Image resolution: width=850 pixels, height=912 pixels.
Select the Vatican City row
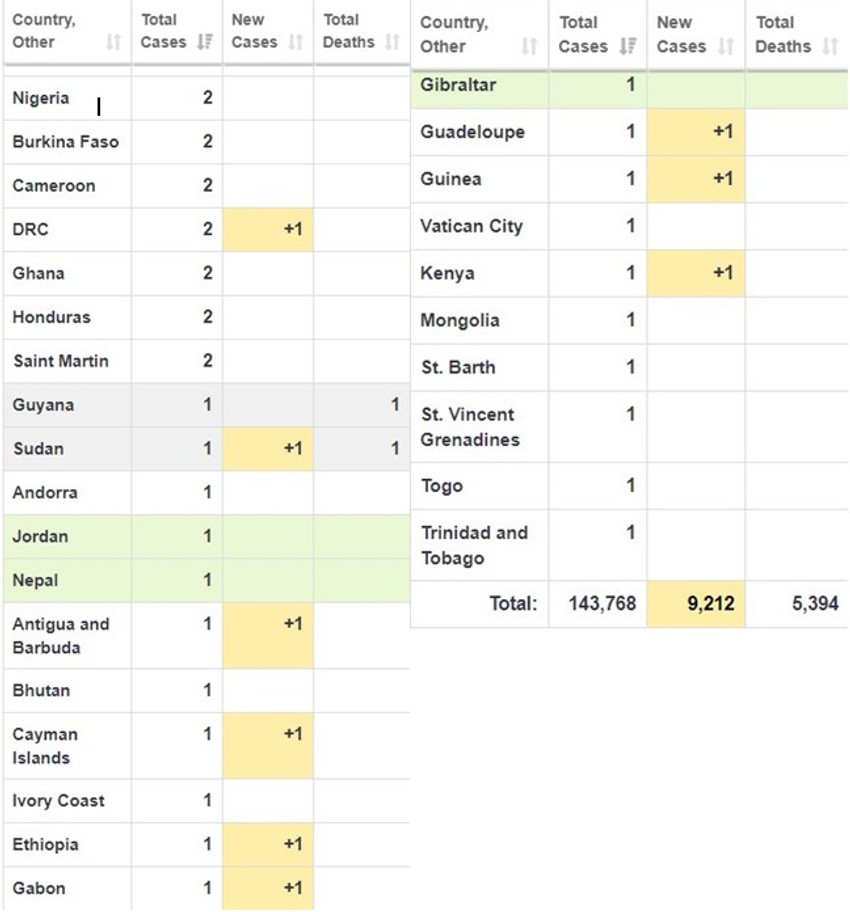(471, 226)
